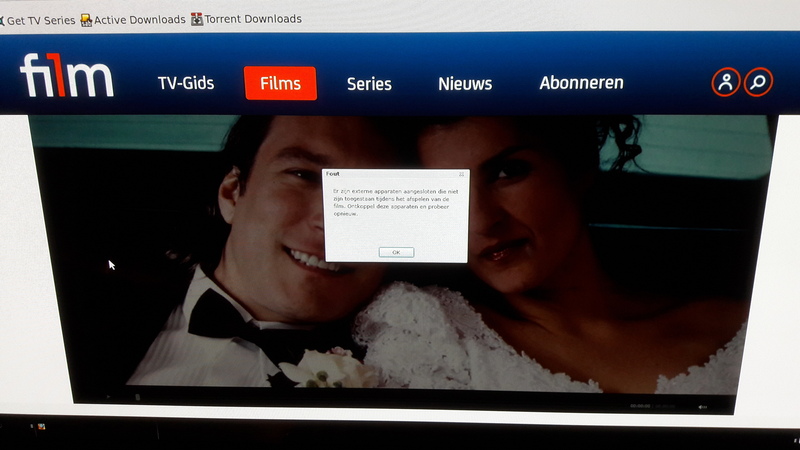Screen dimensions: 800x450
Task: Open Active Downloads bookmark link
Action: click(x=139, y=19)
